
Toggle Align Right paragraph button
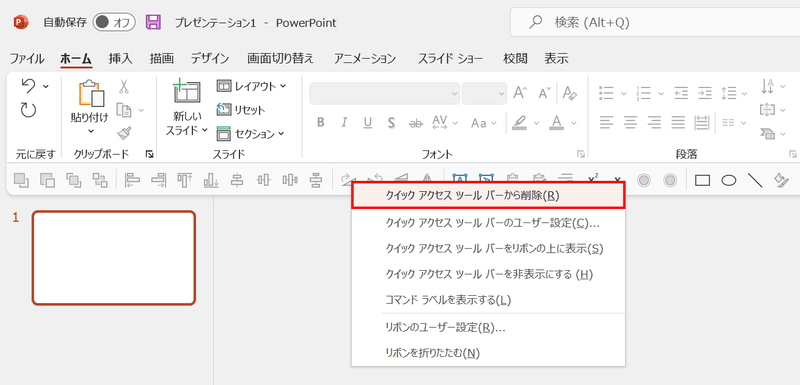(x=654, y=122)
